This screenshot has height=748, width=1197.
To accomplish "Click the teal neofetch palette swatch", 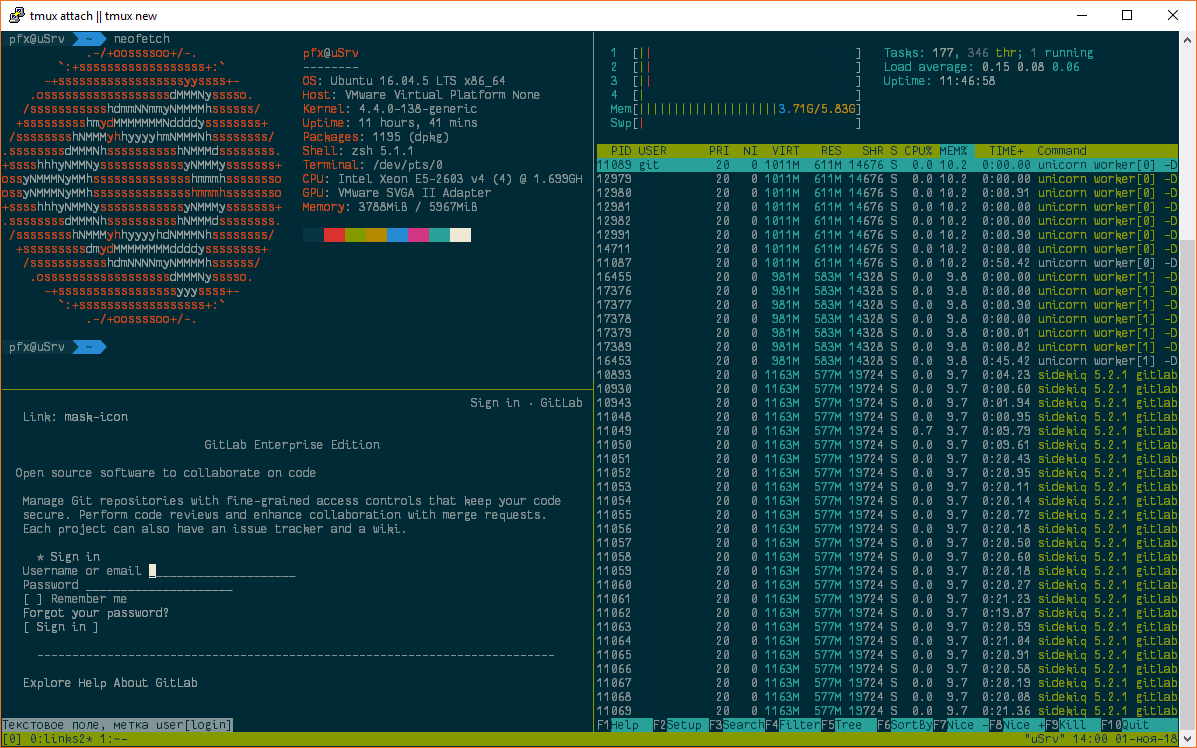I will (440, 235).
